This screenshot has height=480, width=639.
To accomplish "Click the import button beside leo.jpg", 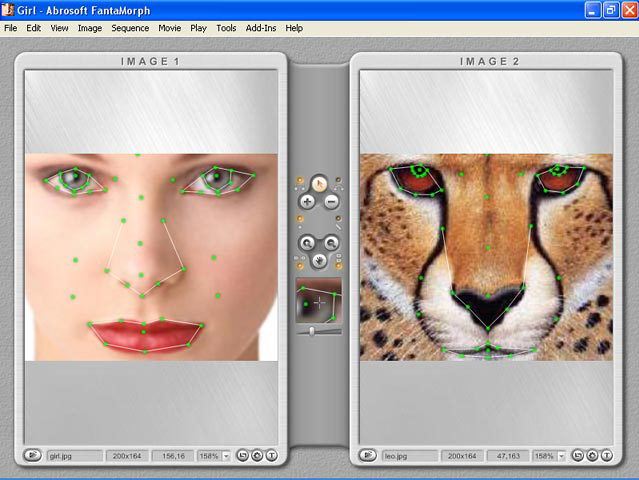I will [x=369, y=455].
